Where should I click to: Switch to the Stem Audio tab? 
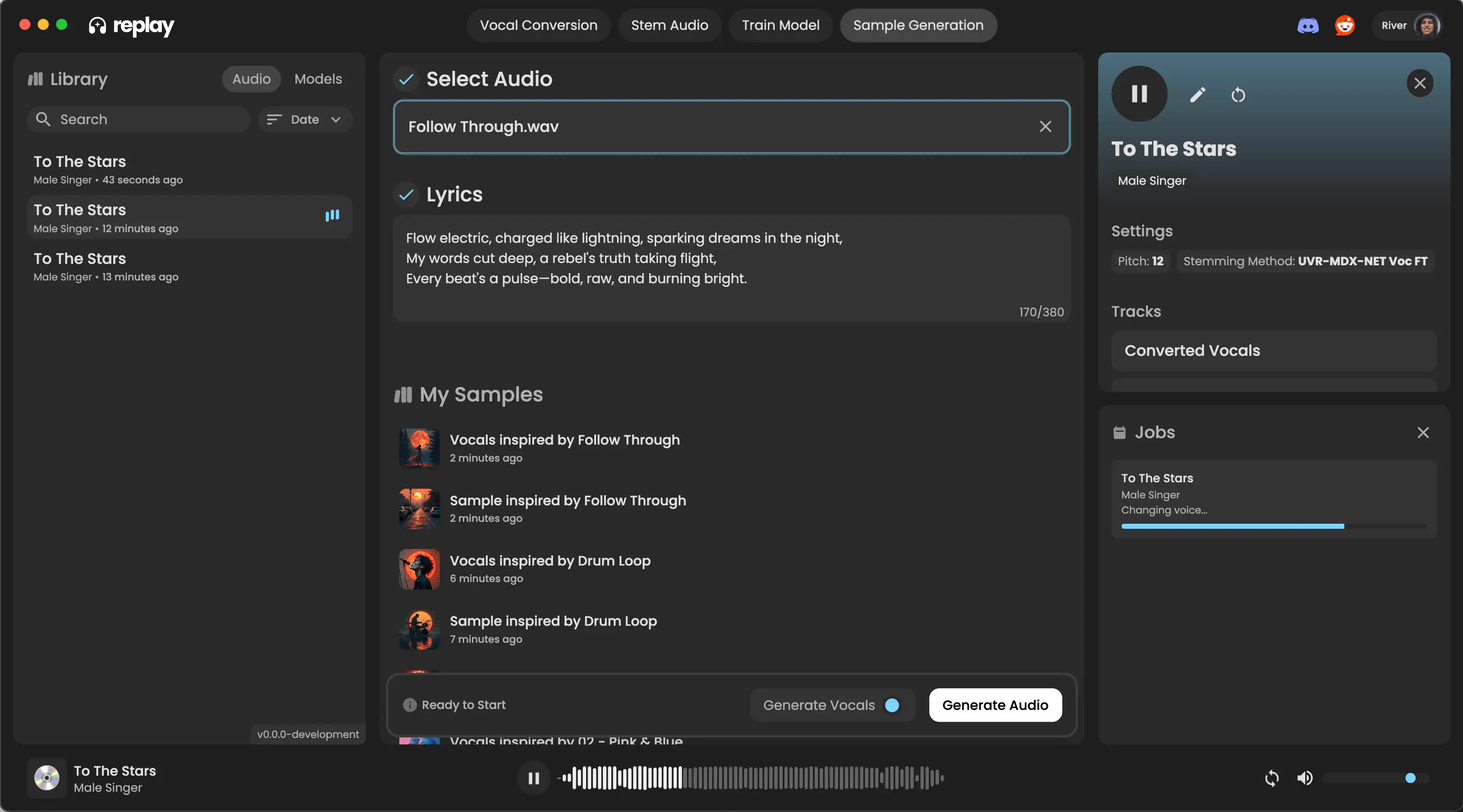click(669, 25)
